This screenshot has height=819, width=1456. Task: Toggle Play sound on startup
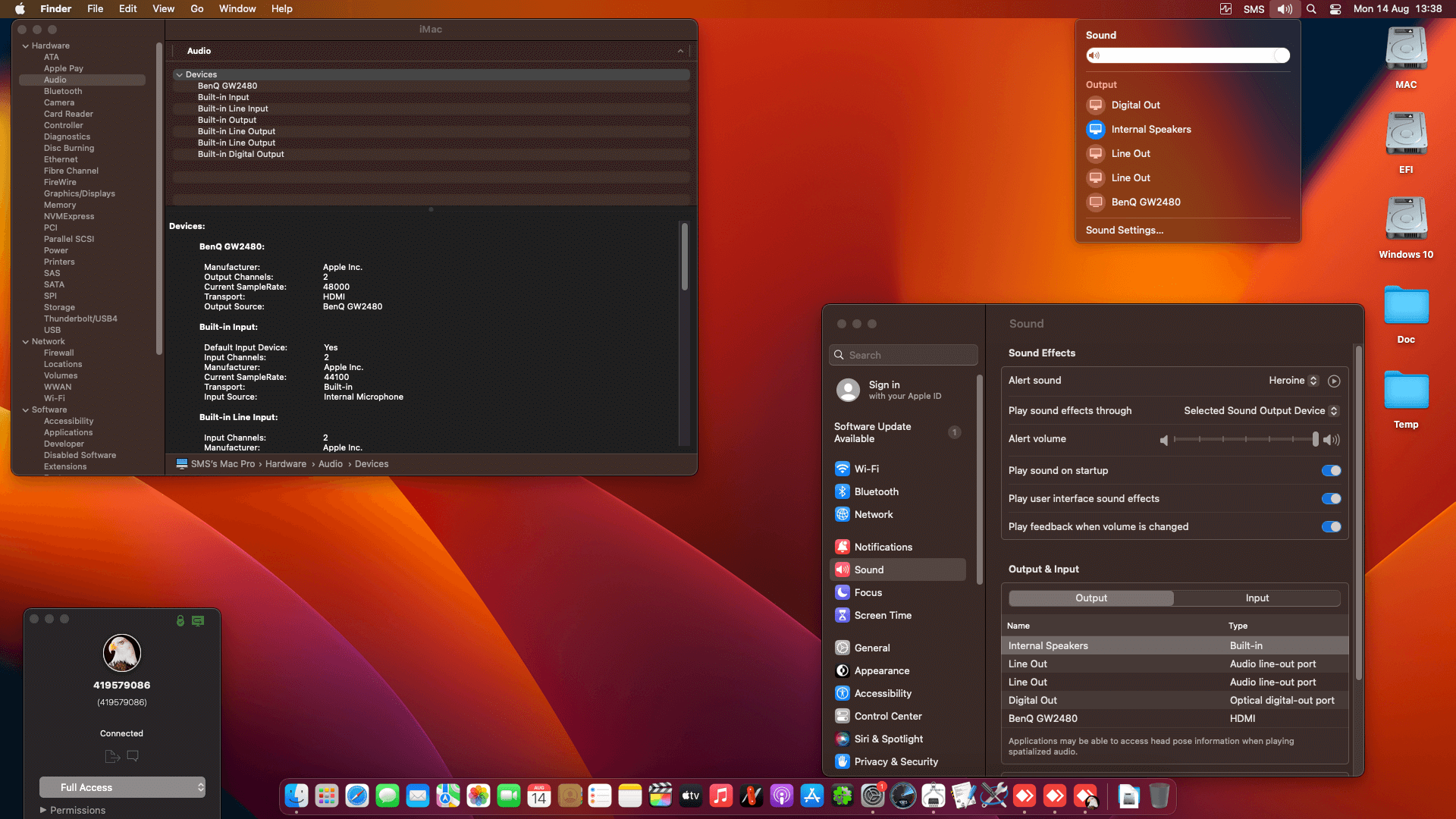point(1331,471)
